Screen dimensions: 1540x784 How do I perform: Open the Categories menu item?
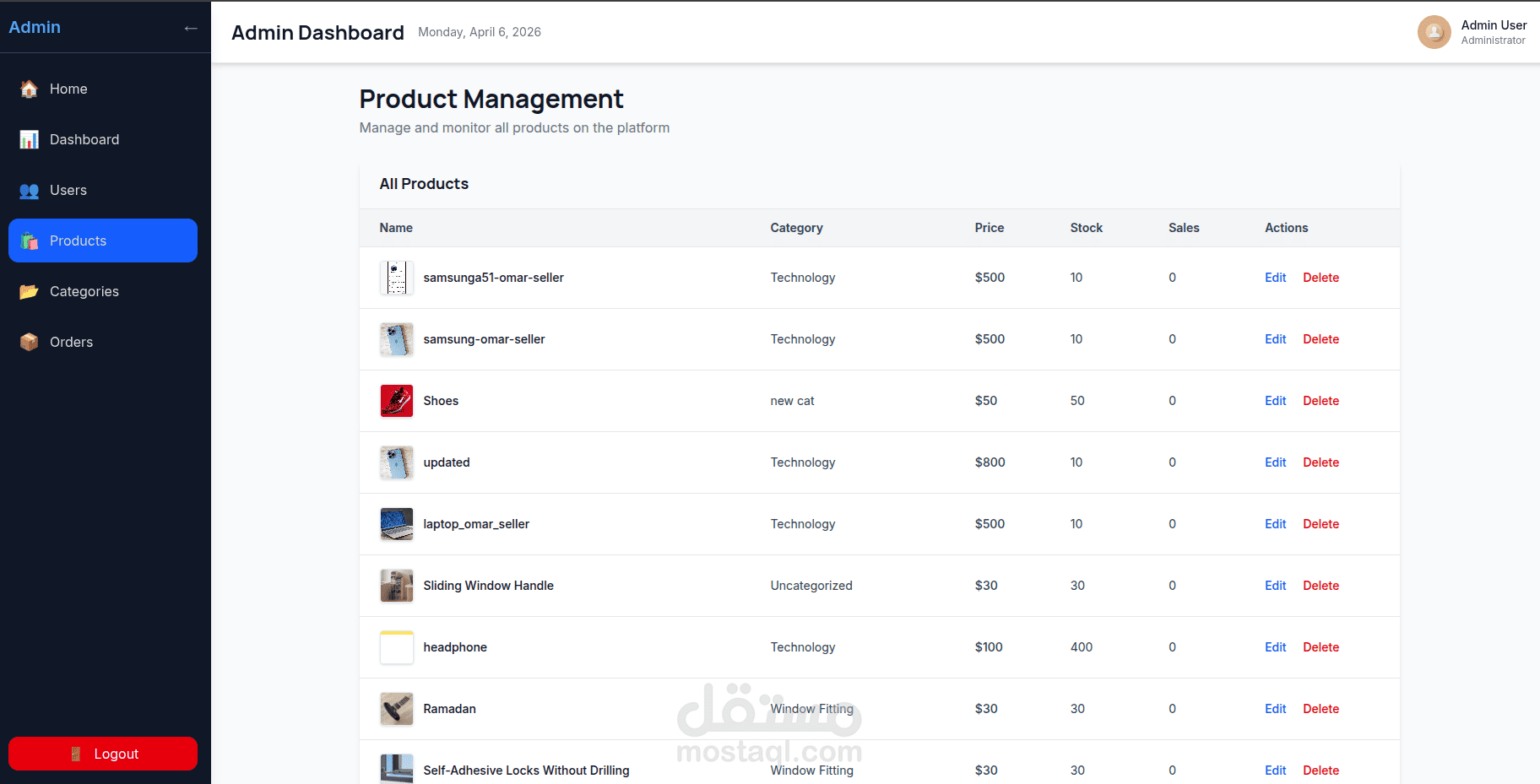[103, 291]
